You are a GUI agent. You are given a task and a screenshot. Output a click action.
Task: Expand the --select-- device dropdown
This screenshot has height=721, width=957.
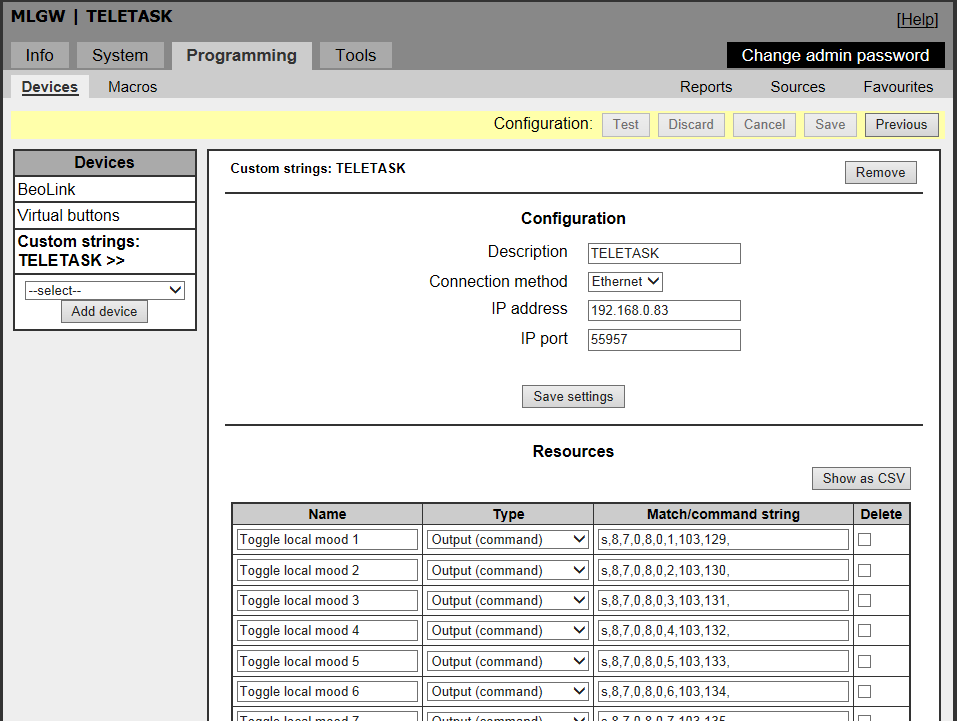point(105,290)
